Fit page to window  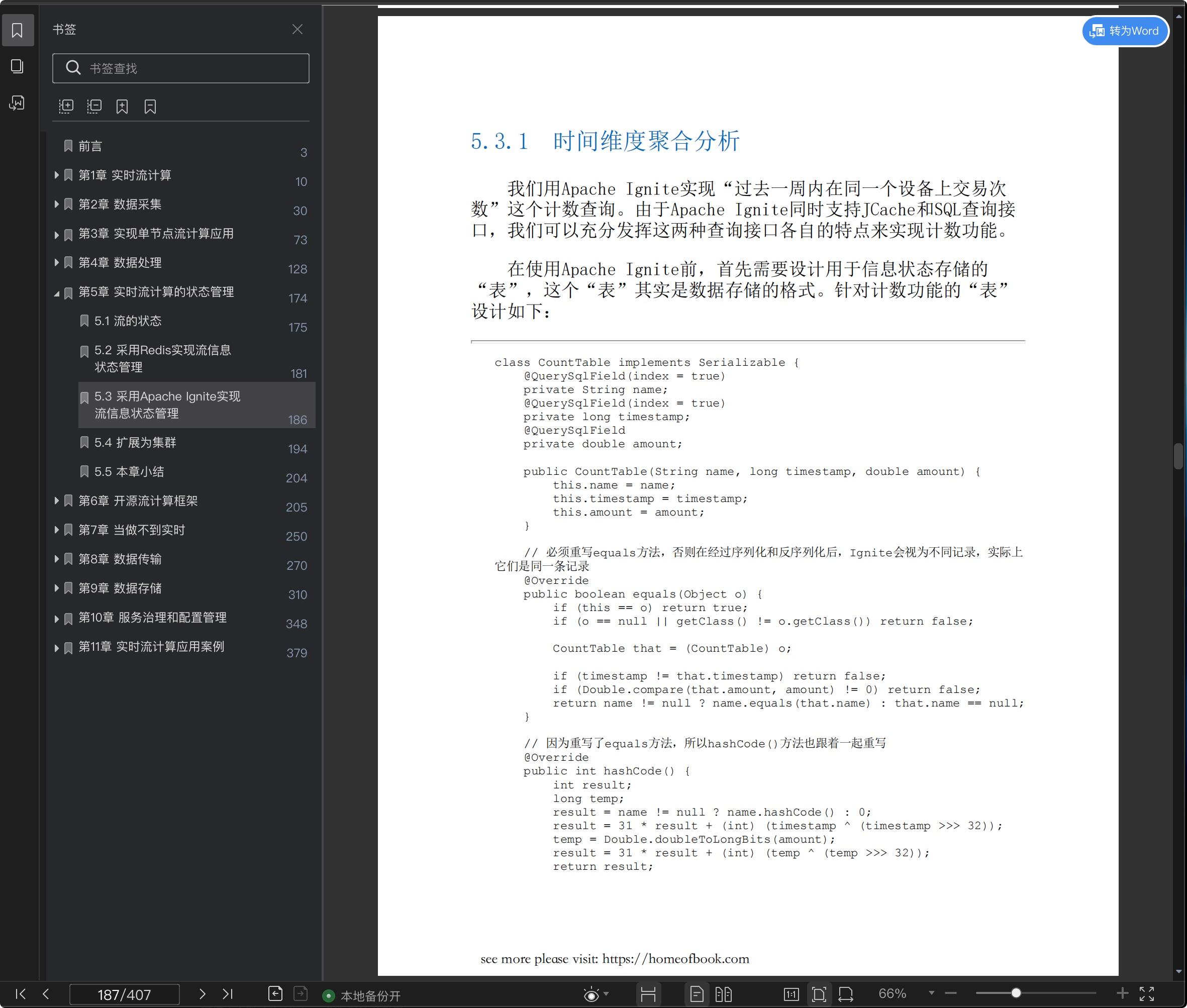819,994
